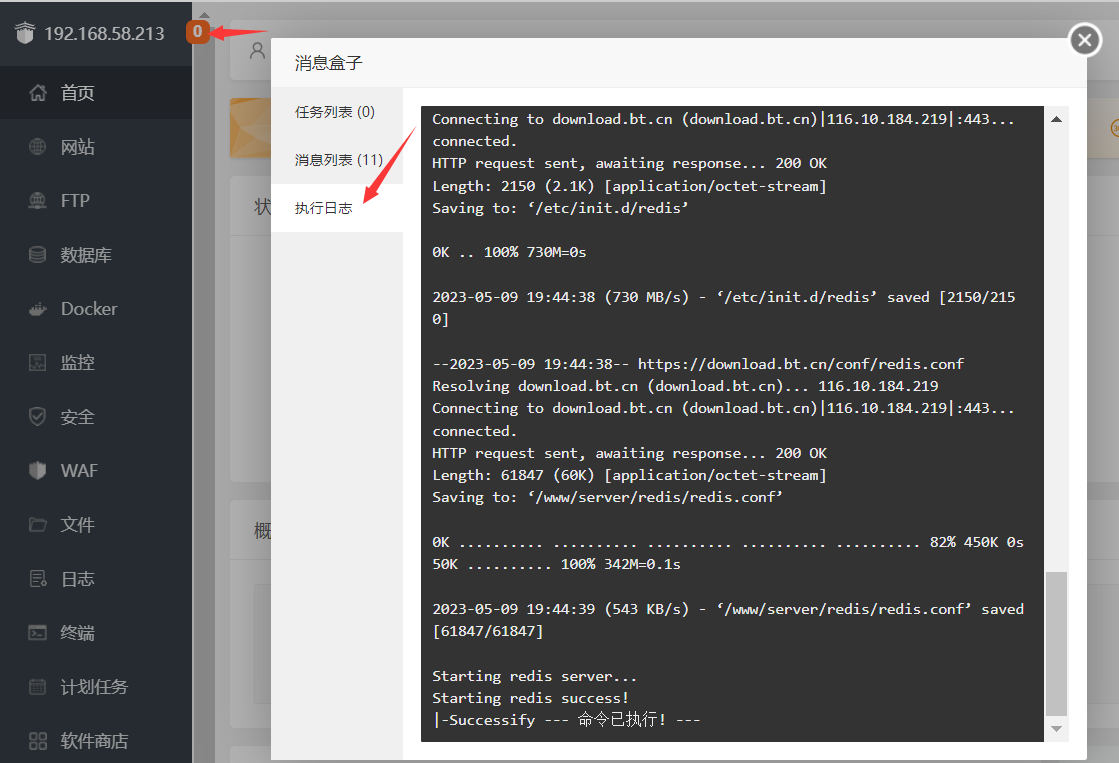
Task: Go to 网站 menu item
Action: click(x=96, y=147)
